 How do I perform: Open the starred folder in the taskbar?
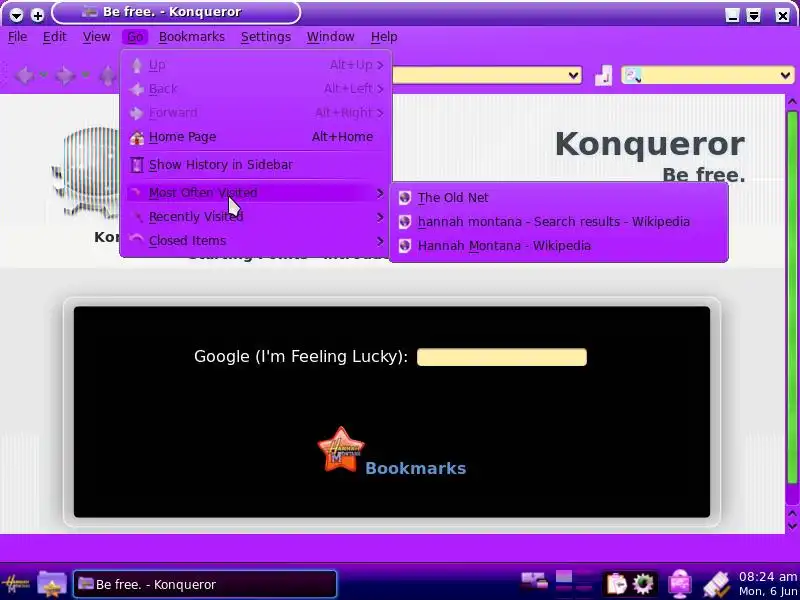(52, 584)
